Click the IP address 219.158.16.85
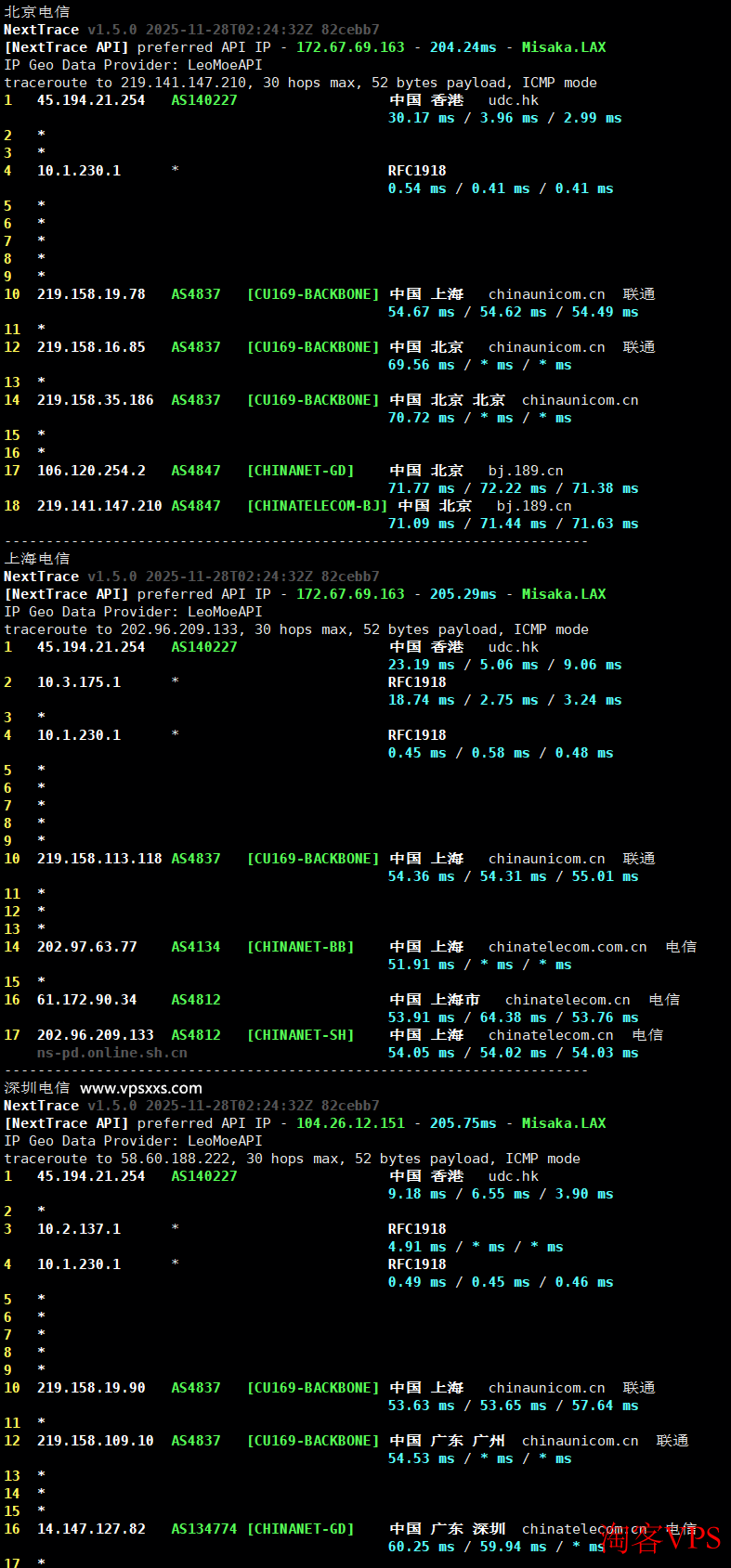Screen dimensions: 731x1568 (91, 347)
